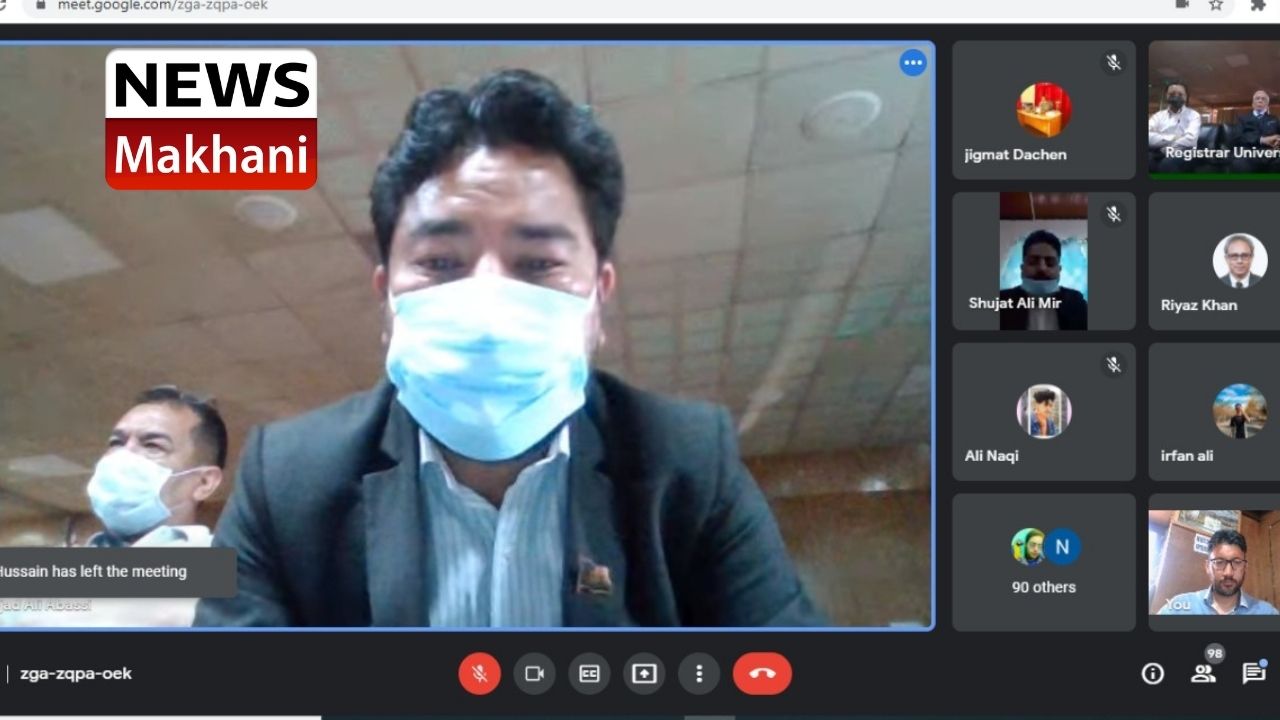1280x720 pixels.
Task: Show the participants list with 98 badge
Action: point(1204,673)
